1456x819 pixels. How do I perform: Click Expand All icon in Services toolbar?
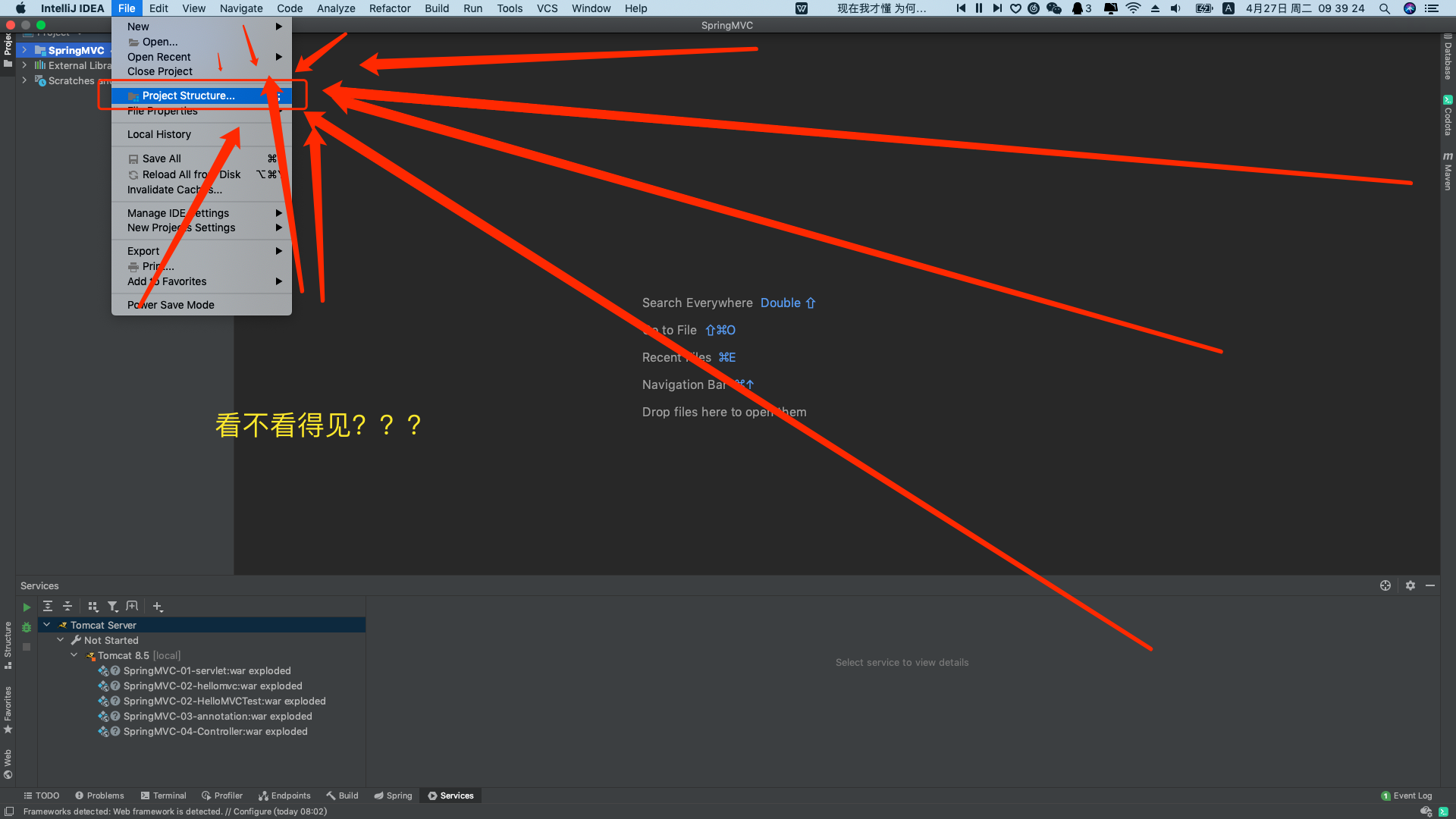click(x=48, y=606)
